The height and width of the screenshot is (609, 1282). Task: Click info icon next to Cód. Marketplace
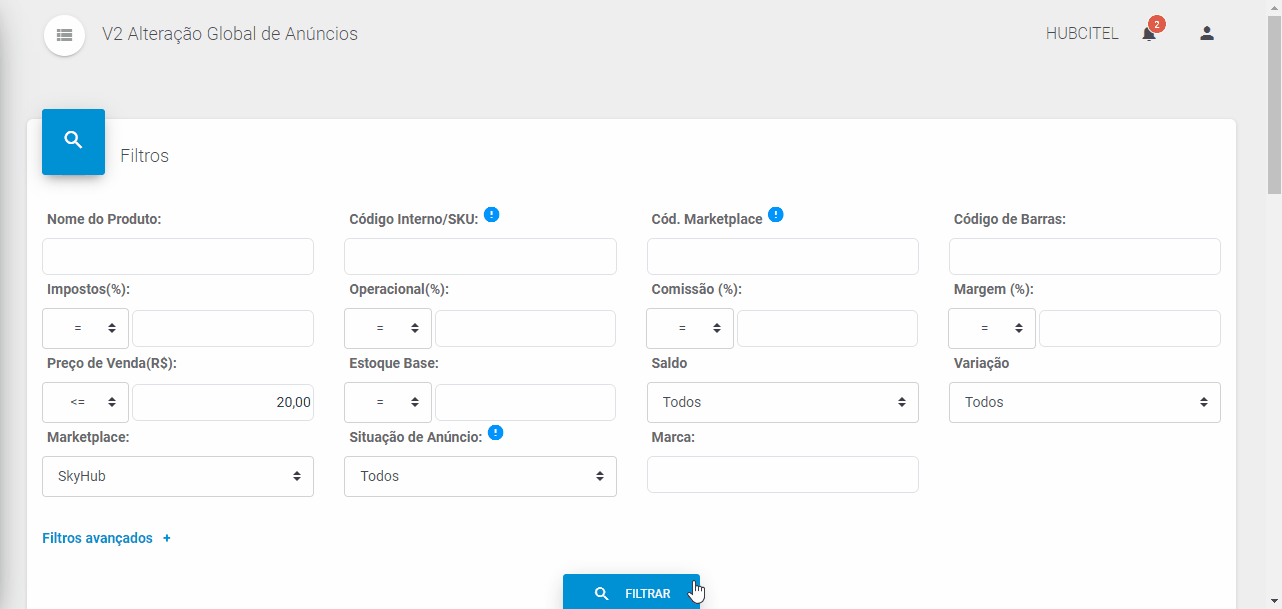pyautogui.click(x=776, y=215)
